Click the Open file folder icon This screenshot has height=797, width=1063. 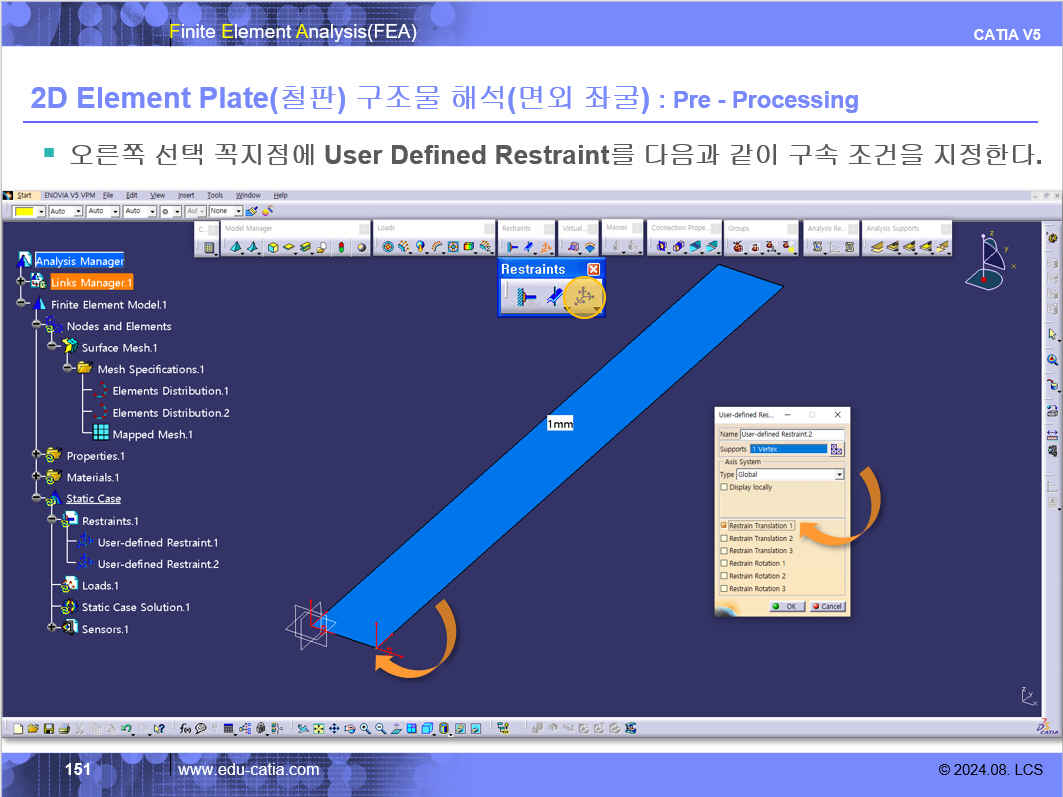click(x=33, y=729)
